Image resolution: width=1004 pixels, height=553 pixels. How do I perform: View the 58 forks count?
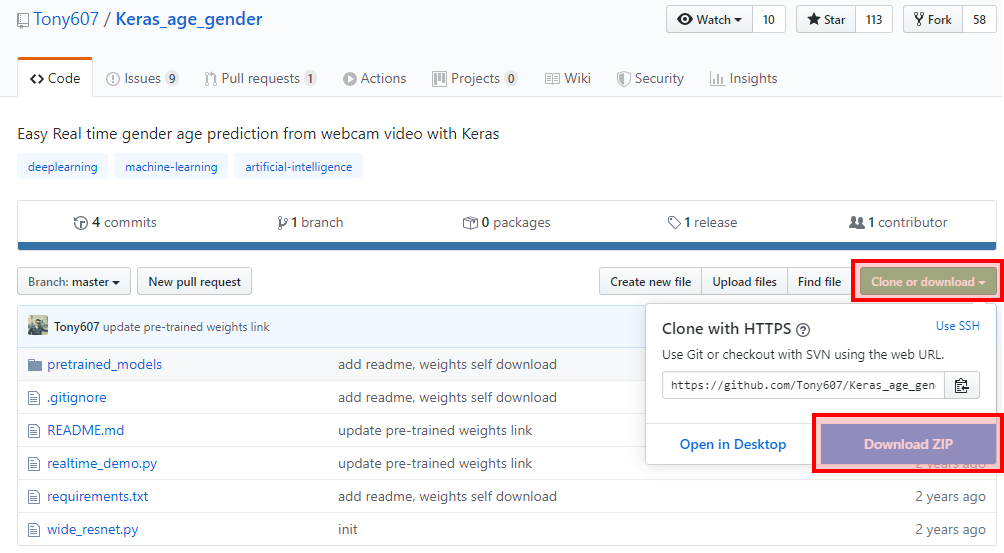(979, 19)
